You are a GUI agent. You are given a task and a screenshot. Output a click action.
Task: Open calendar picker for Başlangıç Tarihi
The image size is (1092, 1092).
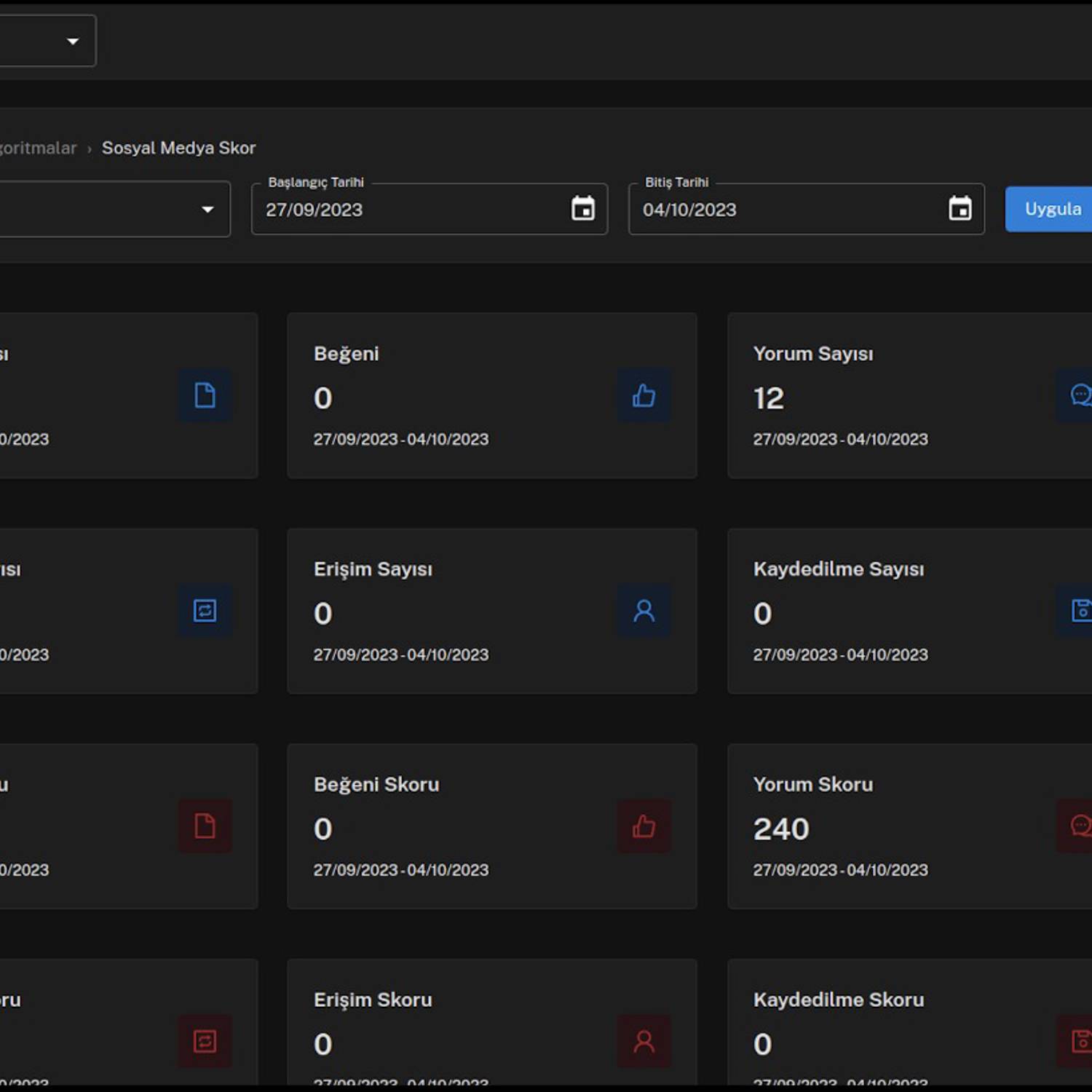pyautogui.click(x=582, y=209)
